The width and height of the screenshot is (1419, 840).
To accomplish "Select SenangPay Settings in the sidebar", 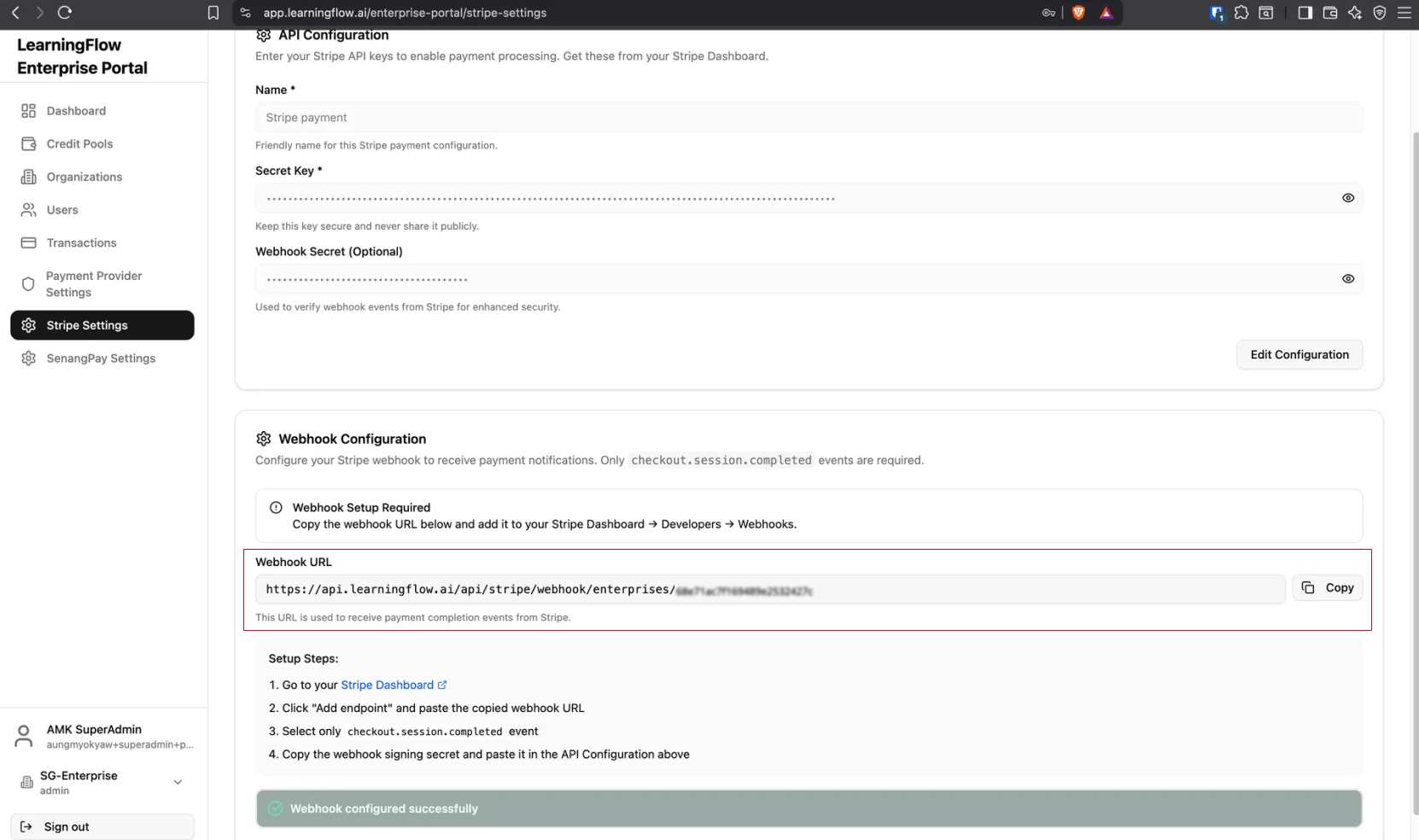I will (x=28, y=358).
